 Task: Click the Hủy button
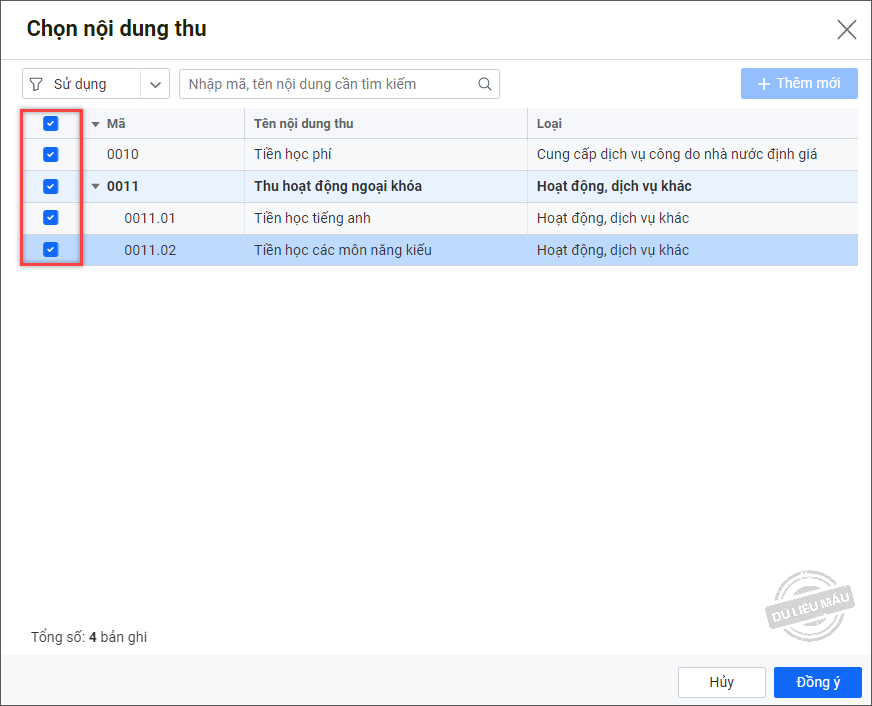coord(721,682)
